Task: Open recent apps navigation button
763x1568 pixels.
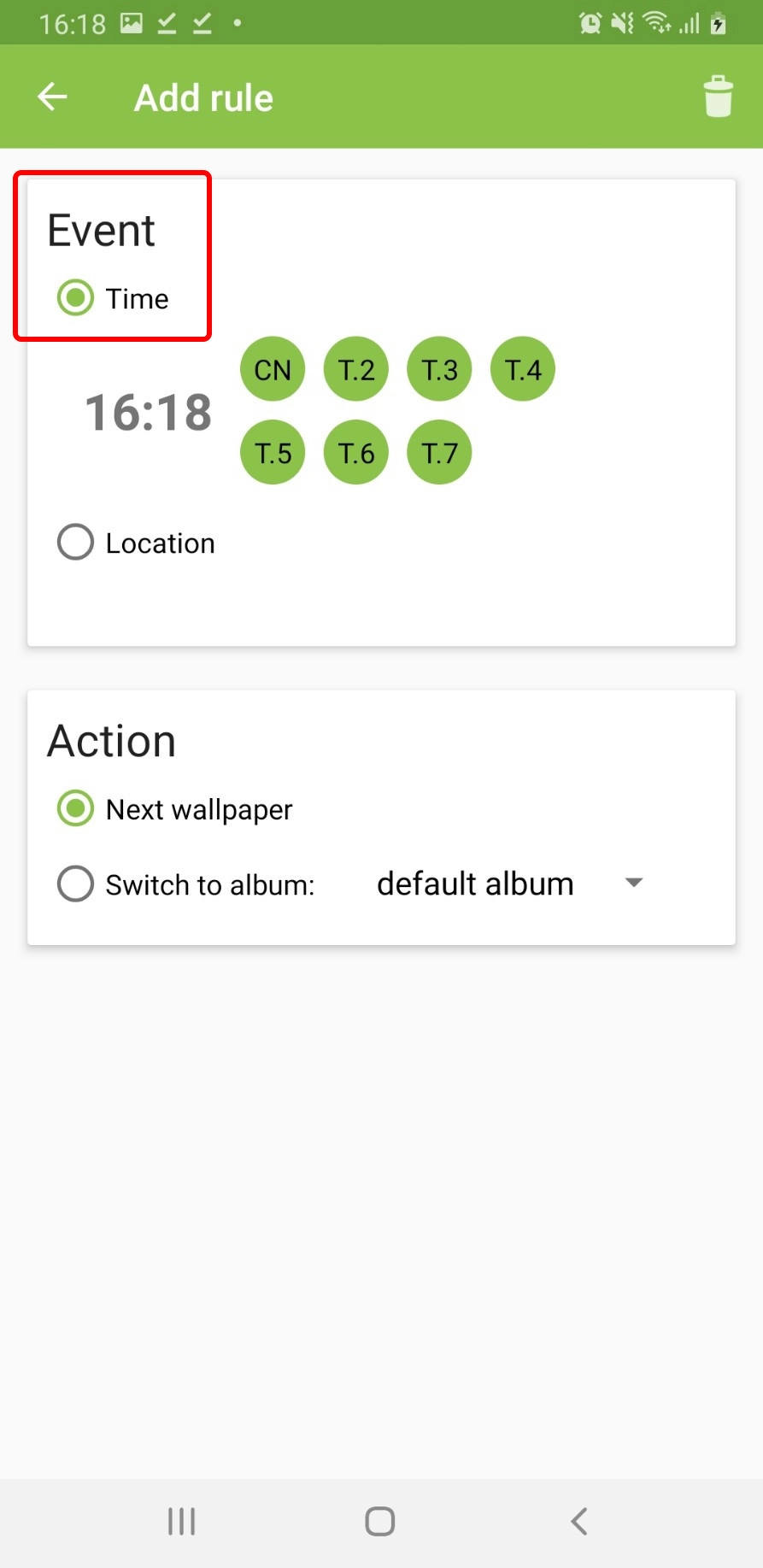Action: pyautogui.click(x=181, y=1521)
